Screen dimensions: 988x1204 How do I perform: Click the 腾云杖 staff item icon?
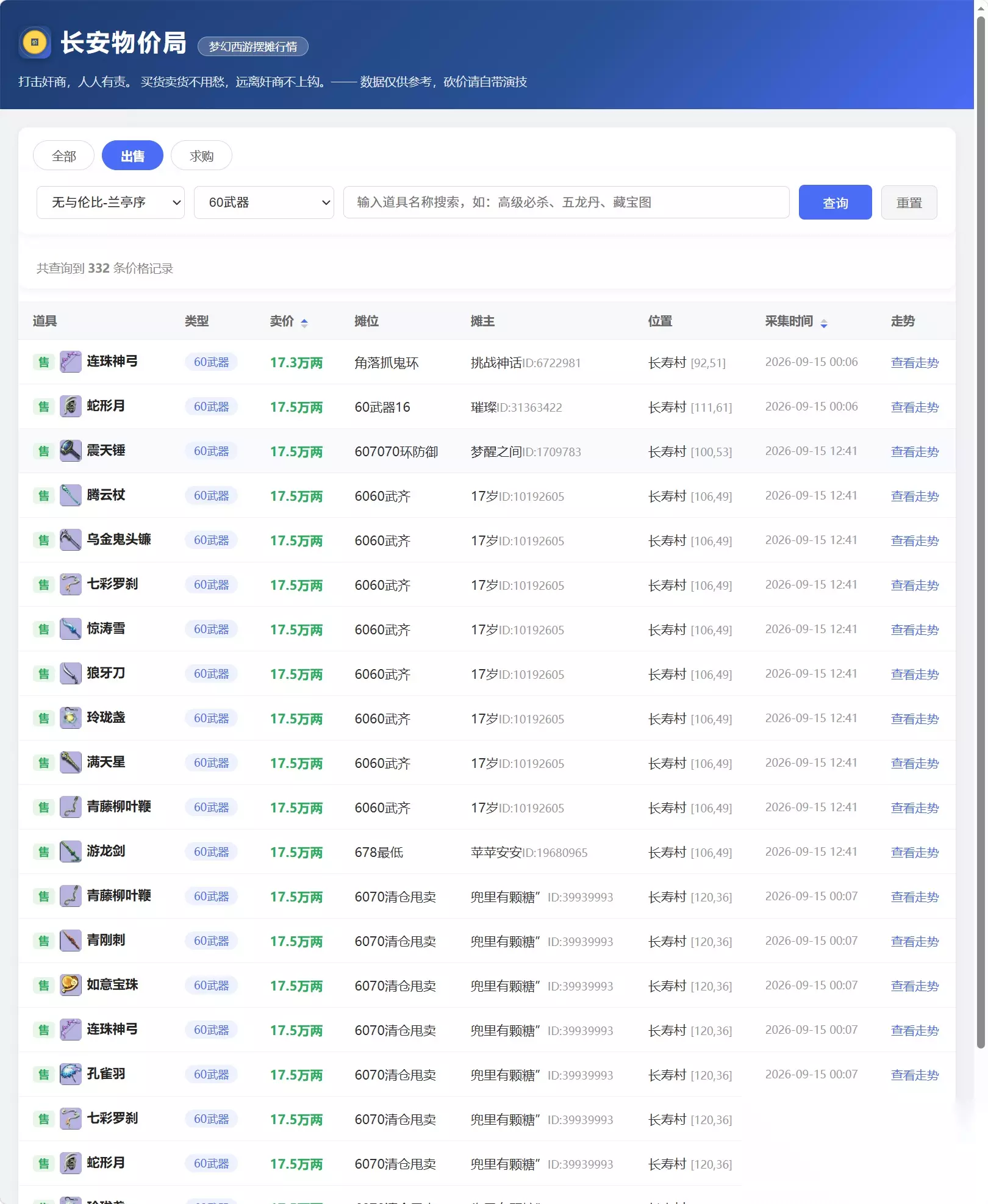coord(70,495)
